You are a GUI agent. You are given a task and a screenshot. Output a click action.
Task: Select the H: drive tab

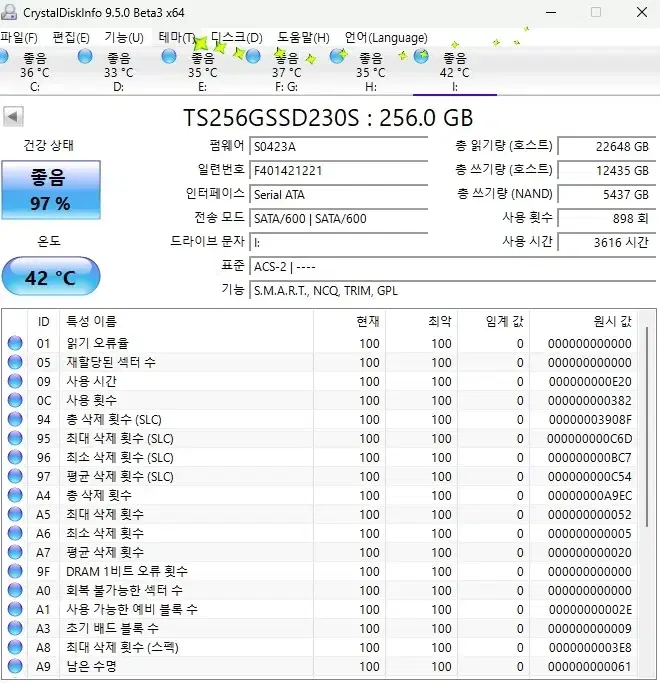click(370, 71)
